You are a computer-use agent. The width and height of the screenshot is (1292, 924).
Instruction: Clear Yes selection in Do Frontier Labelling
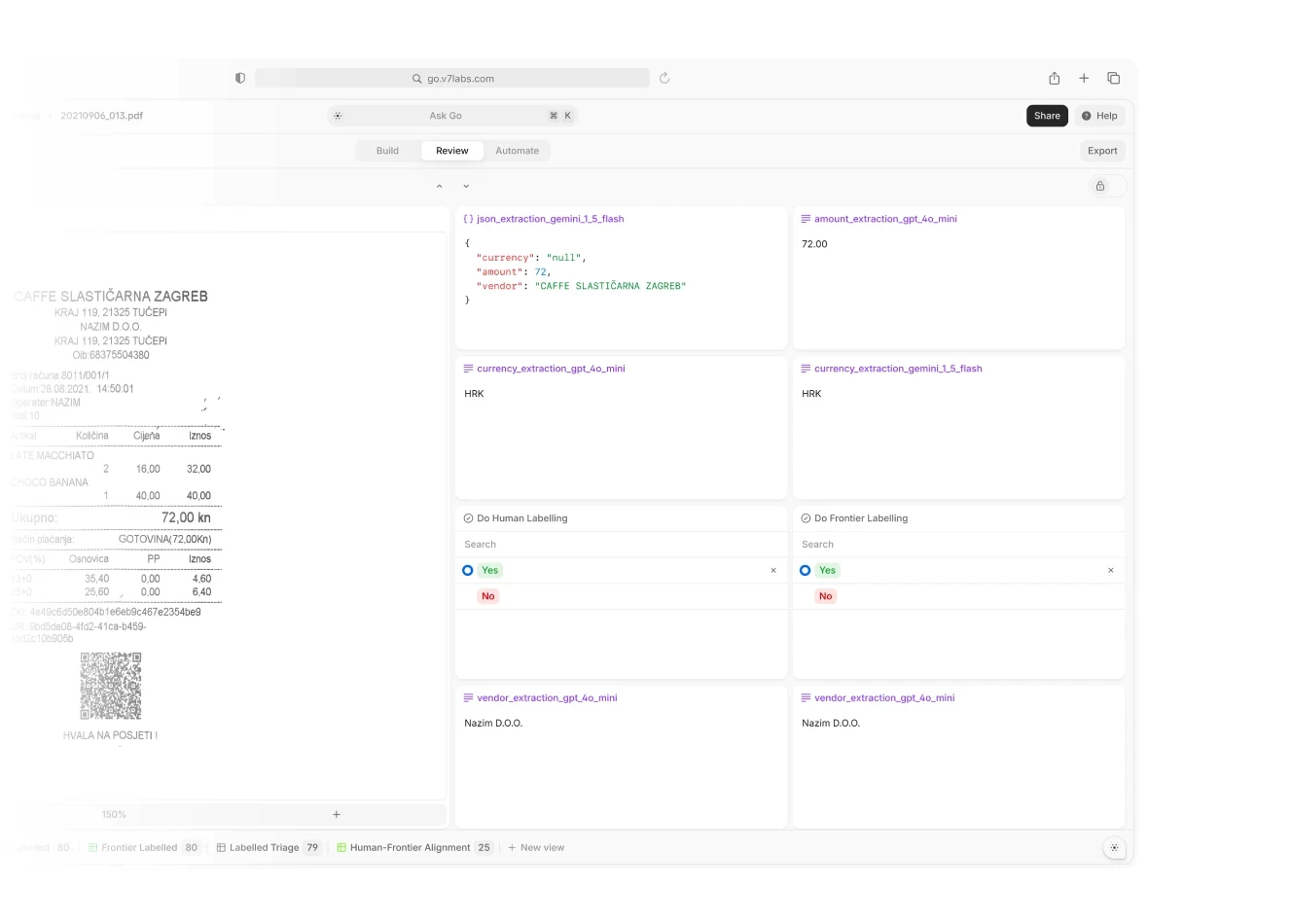pyautogui.click(x=1111, y=570)
